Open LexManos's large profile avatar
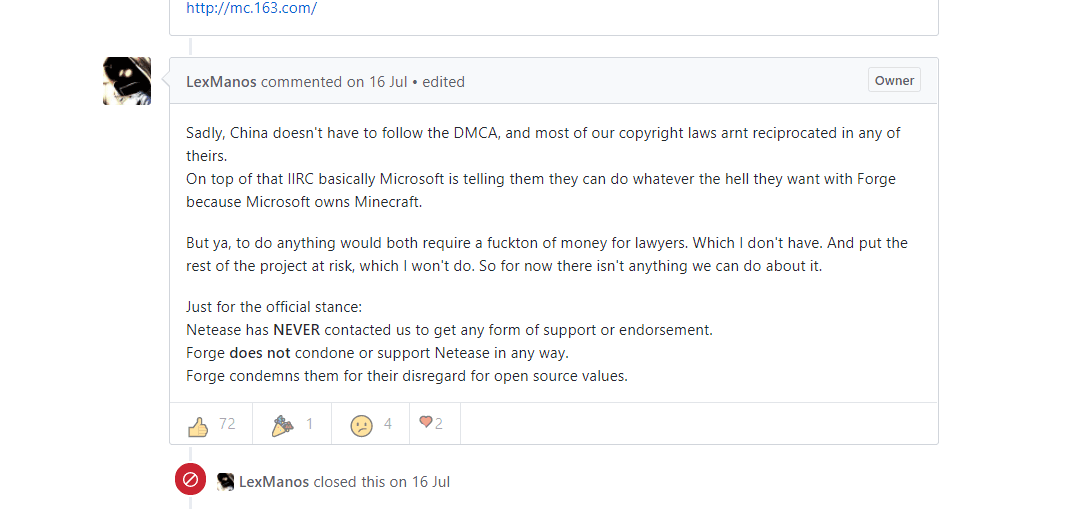 point(127,81)
